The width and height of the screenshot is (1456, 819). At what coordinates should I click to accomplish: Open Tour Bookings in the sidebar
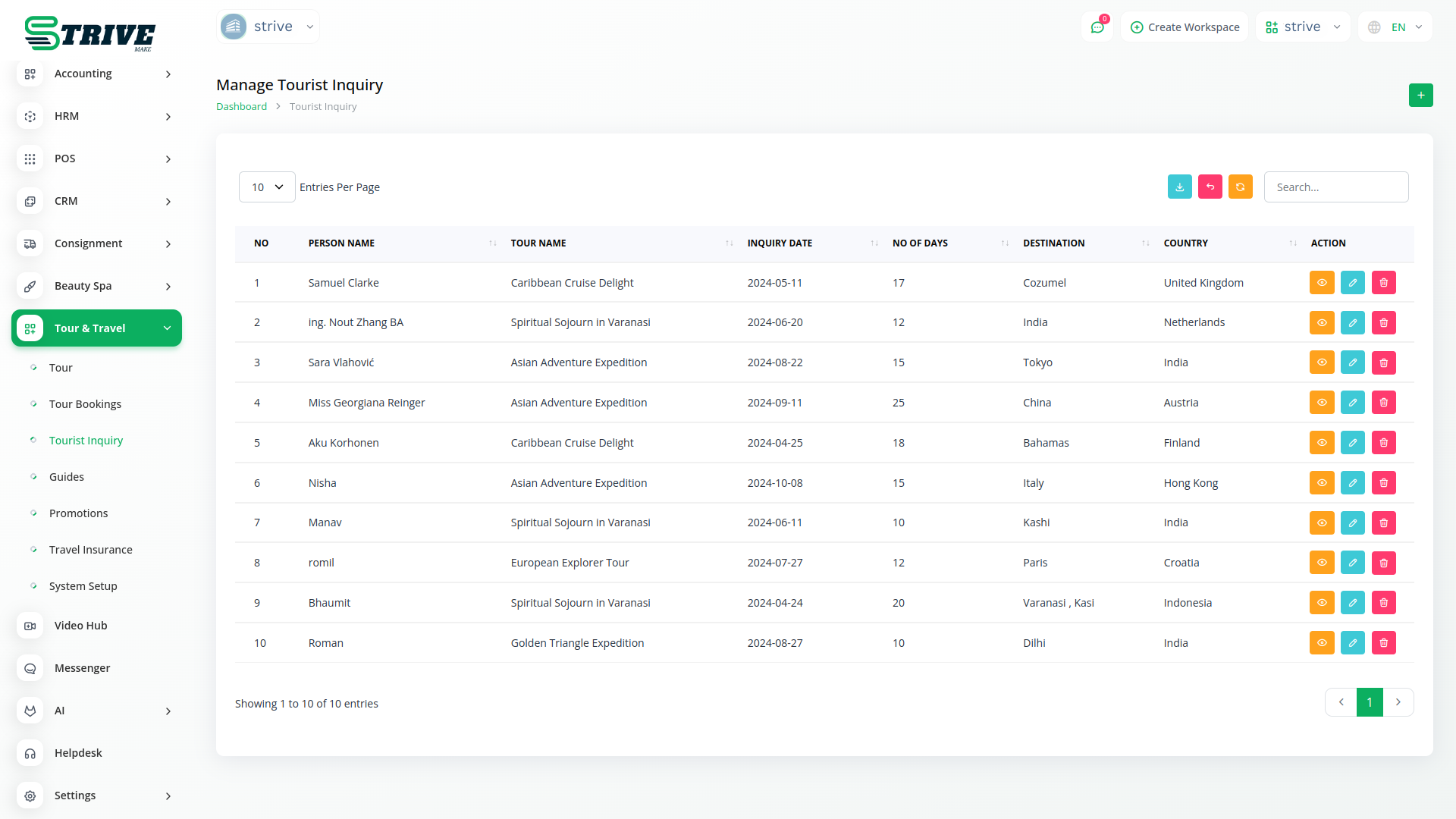85,404
